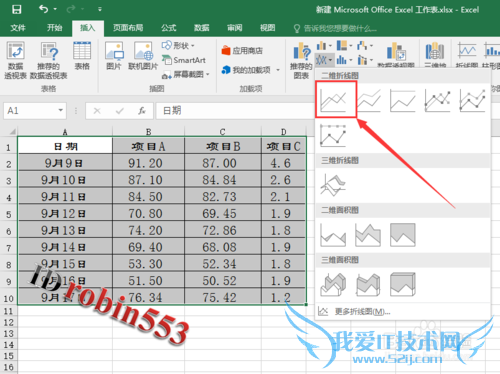The image size is (500, 374).
Task: Insert 联机图片 online pictures
Action: click(x=143, y=56)
